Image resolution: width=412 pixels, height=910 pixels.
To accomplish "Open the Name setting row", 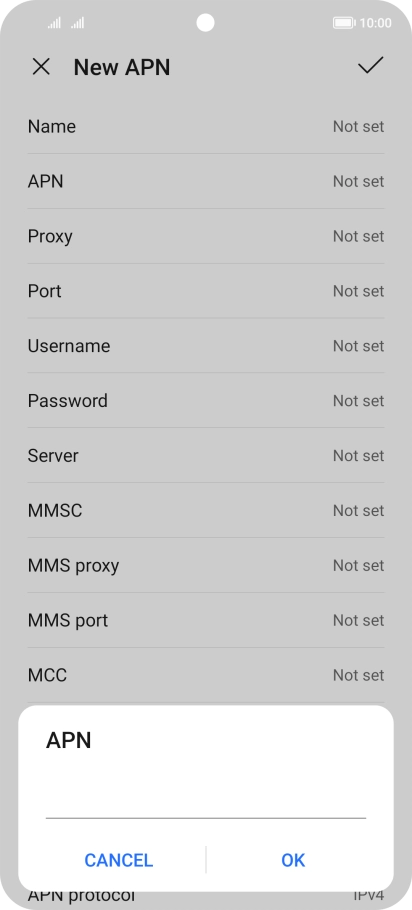I will pos(206,127).
